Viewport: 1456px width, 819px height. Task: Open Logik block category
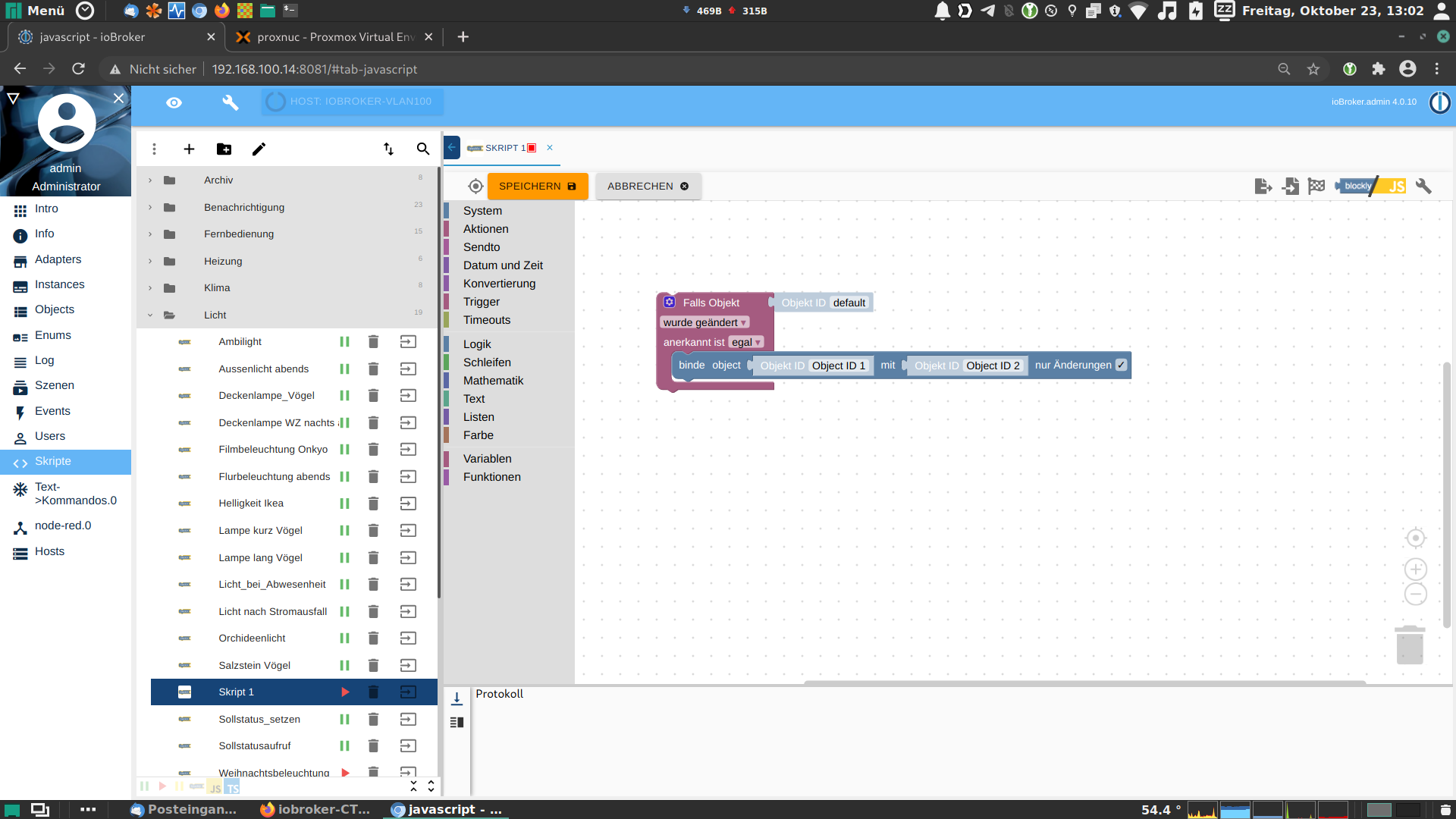tap(477, 344)
